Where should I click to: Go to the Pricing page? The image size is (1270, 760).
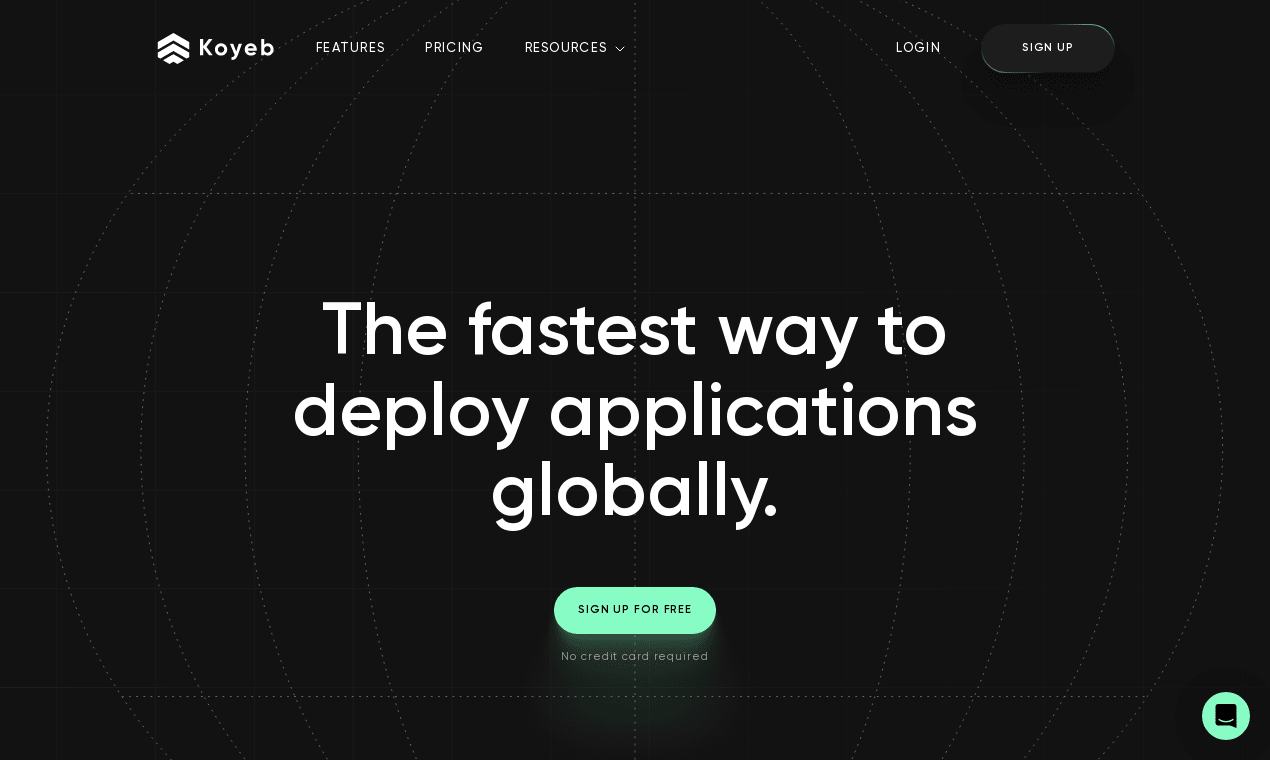pyautogui.click(x=454, y=48)
